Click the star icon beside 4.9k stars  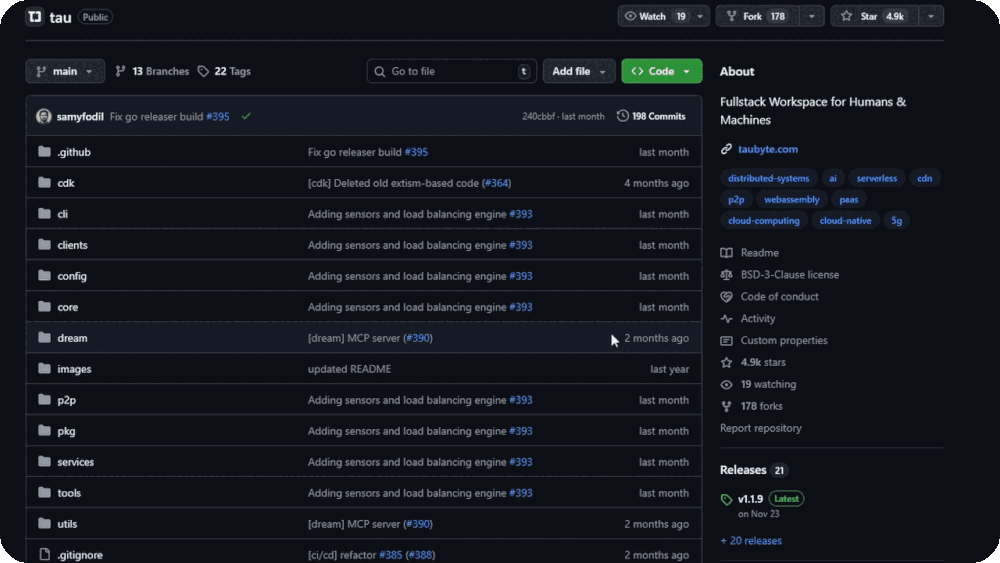726,362
